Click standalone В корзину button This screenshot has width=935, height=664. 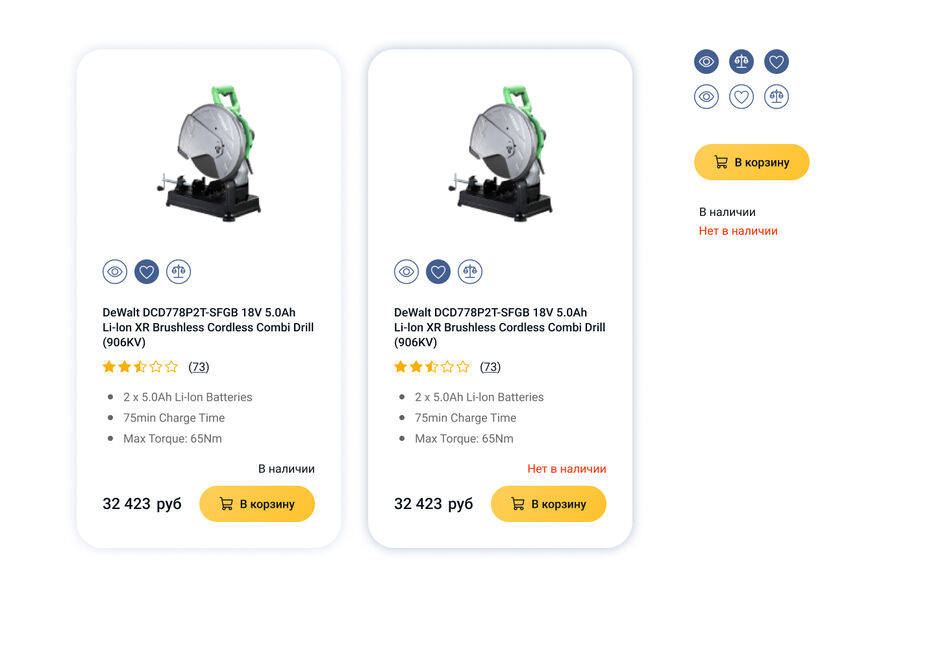pos(751,162)
